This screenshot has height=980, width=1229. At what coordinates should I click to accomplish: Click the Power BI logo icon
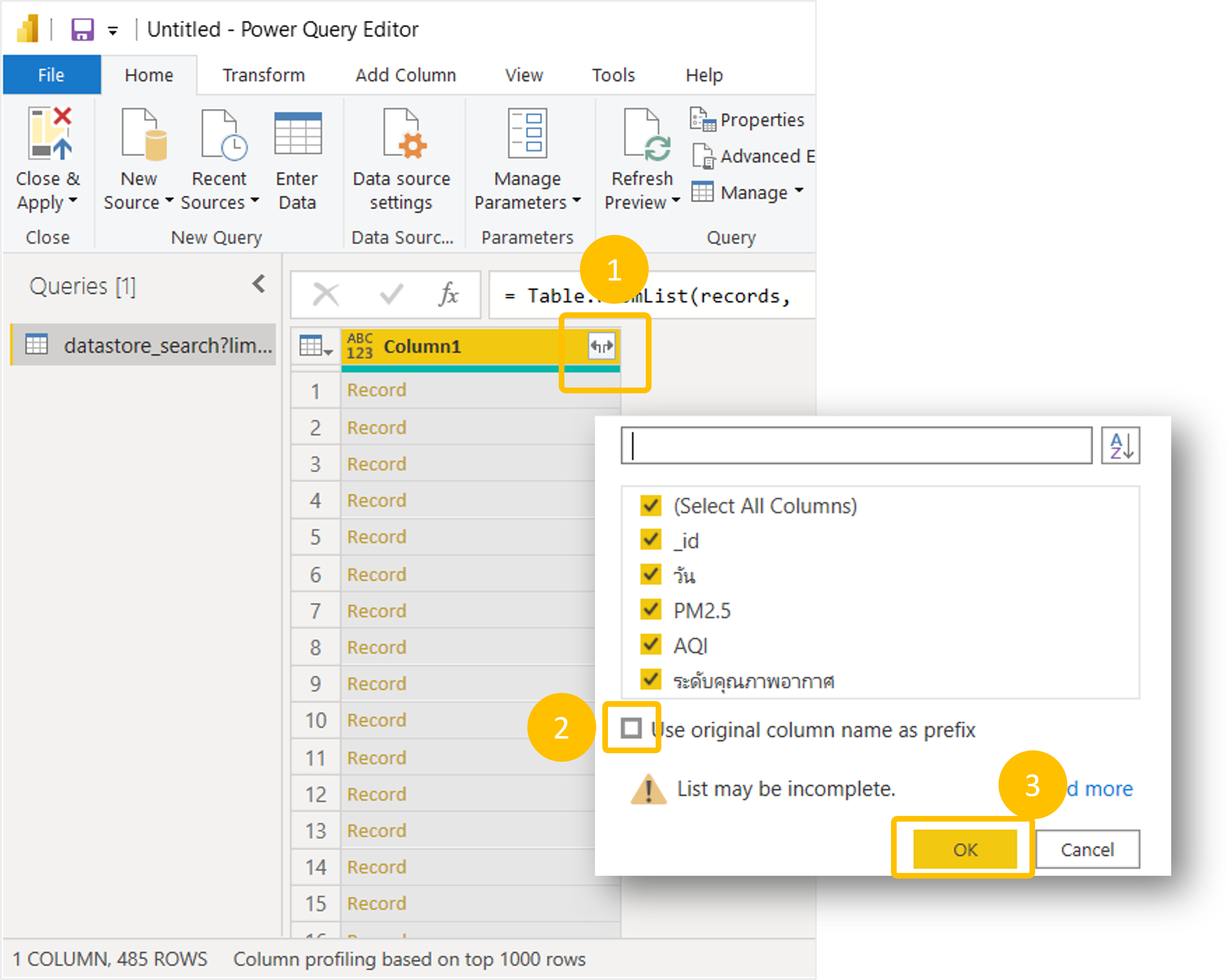27,29
